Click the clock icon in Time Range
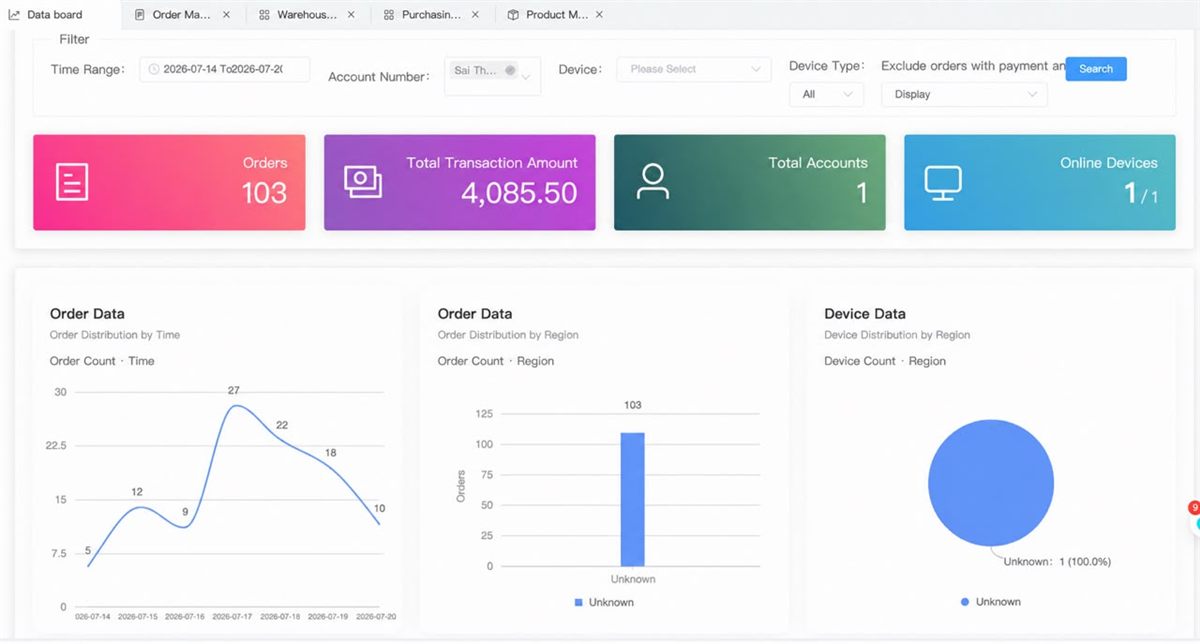 click(154, 69)
